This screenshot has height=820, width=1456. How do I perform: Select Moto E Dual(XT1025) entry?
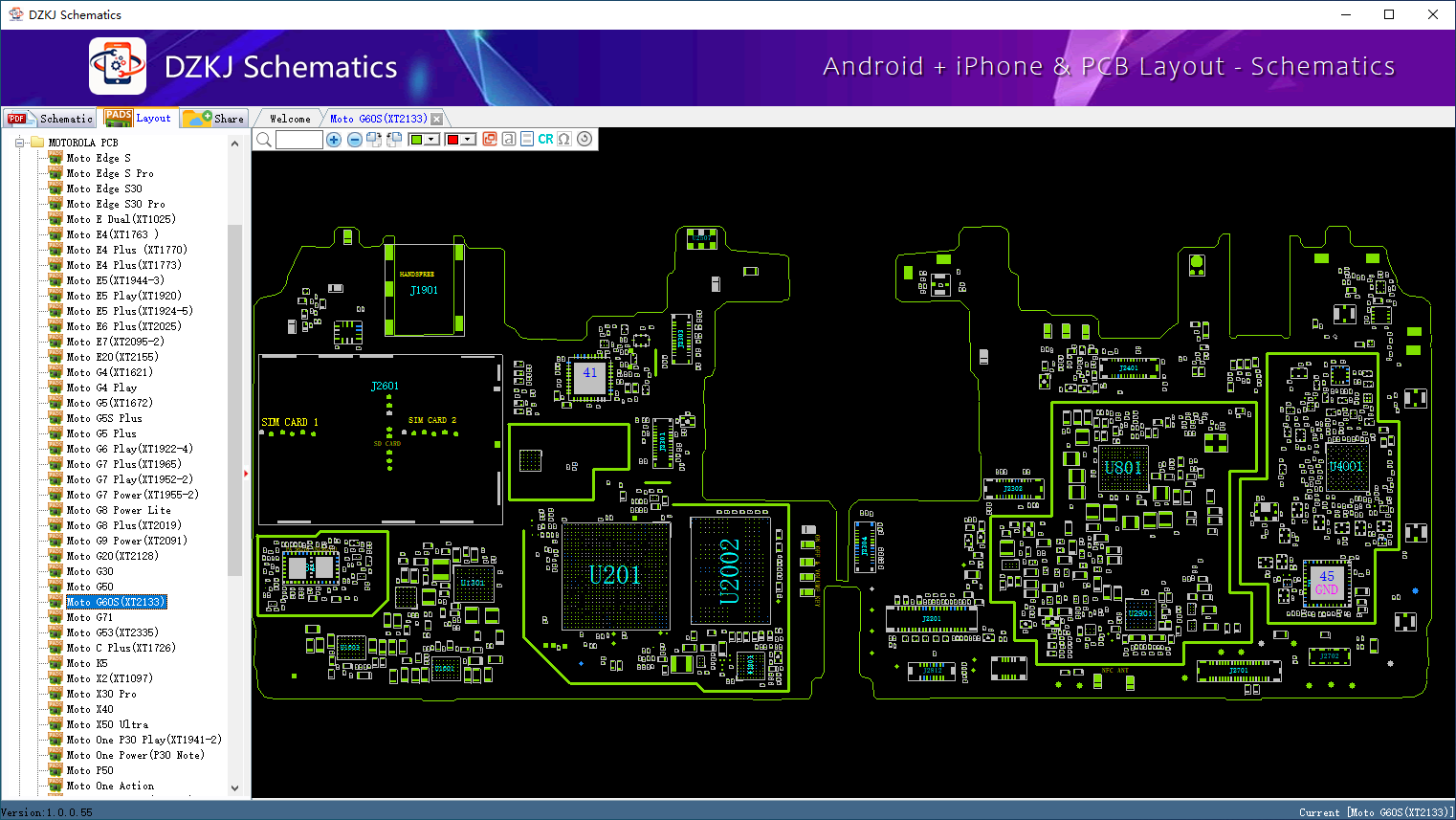(x=121, y=219)
